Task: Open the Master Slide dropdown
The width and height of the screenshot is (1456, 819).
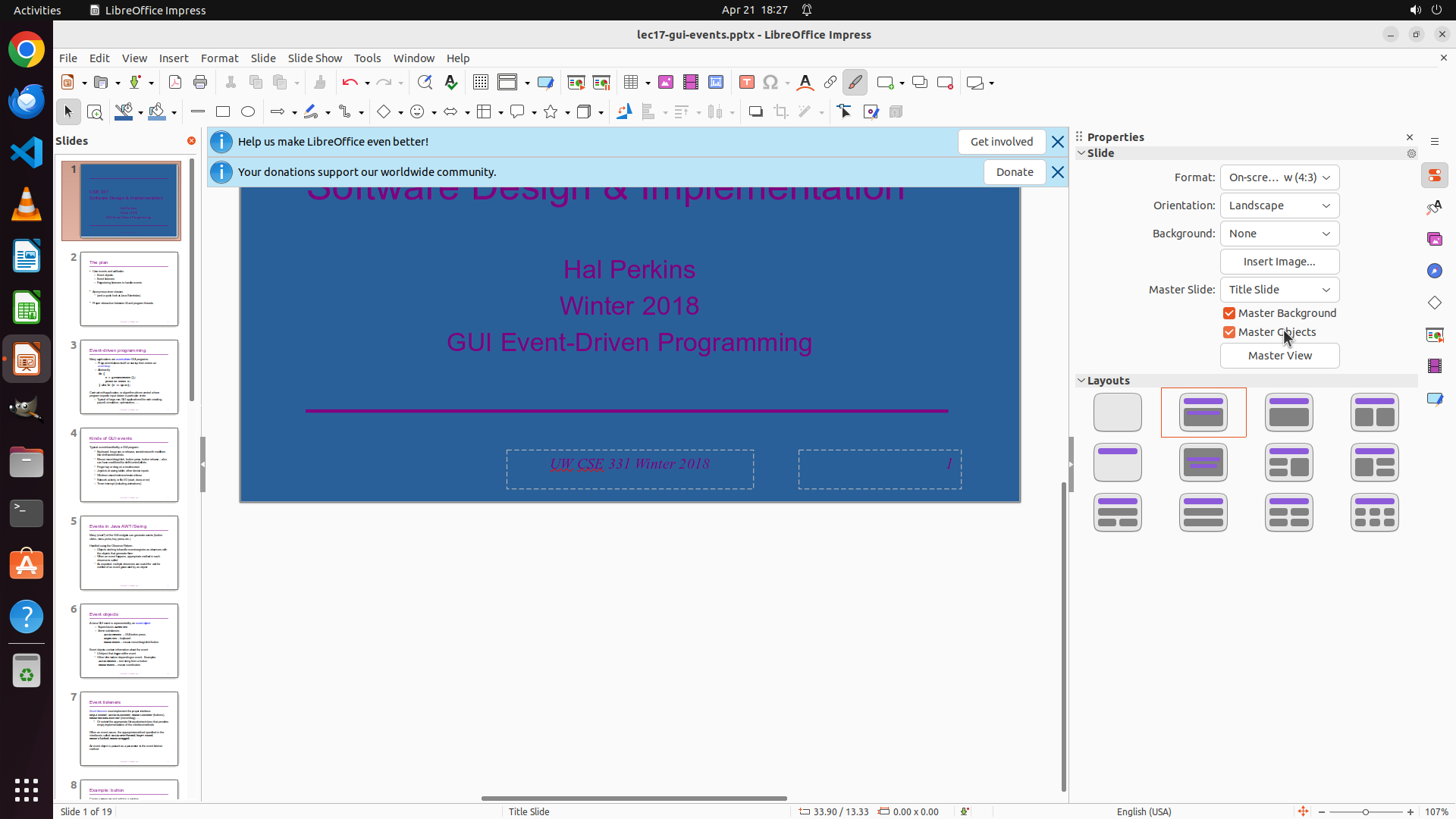Action: click(1279, 290)
